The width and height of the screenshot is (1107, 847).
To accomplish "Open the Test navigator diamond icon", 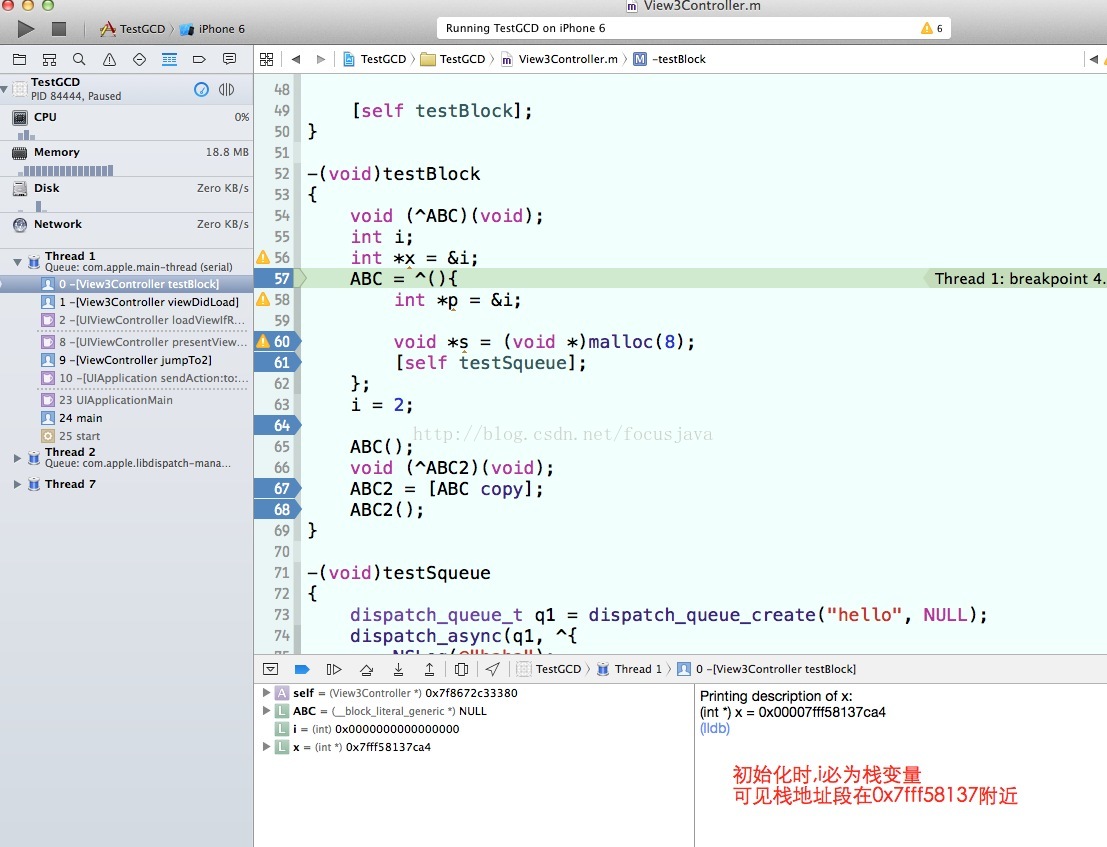I will coord(140,59).
